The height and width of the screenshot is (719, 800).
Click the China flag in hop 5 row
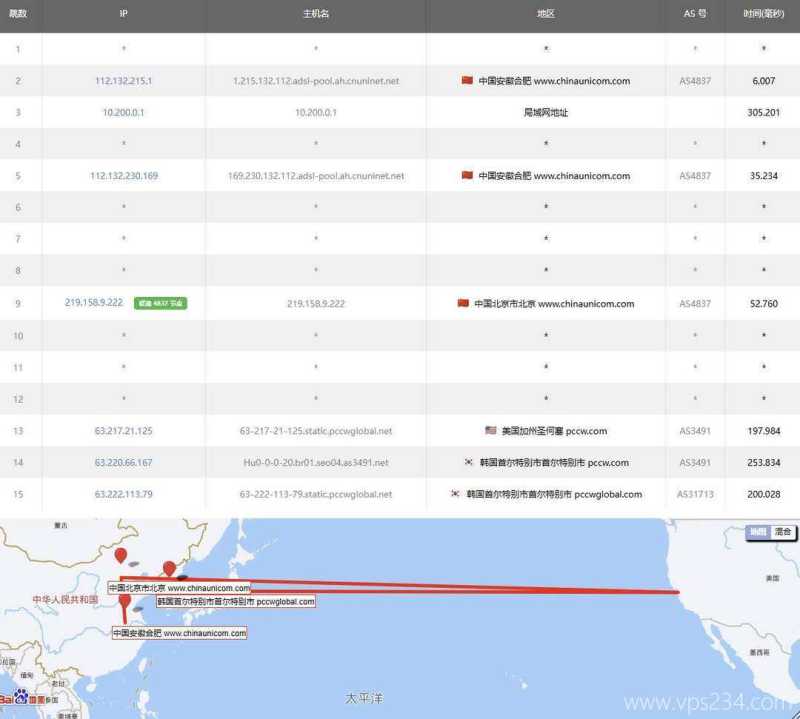click(467, 176)
